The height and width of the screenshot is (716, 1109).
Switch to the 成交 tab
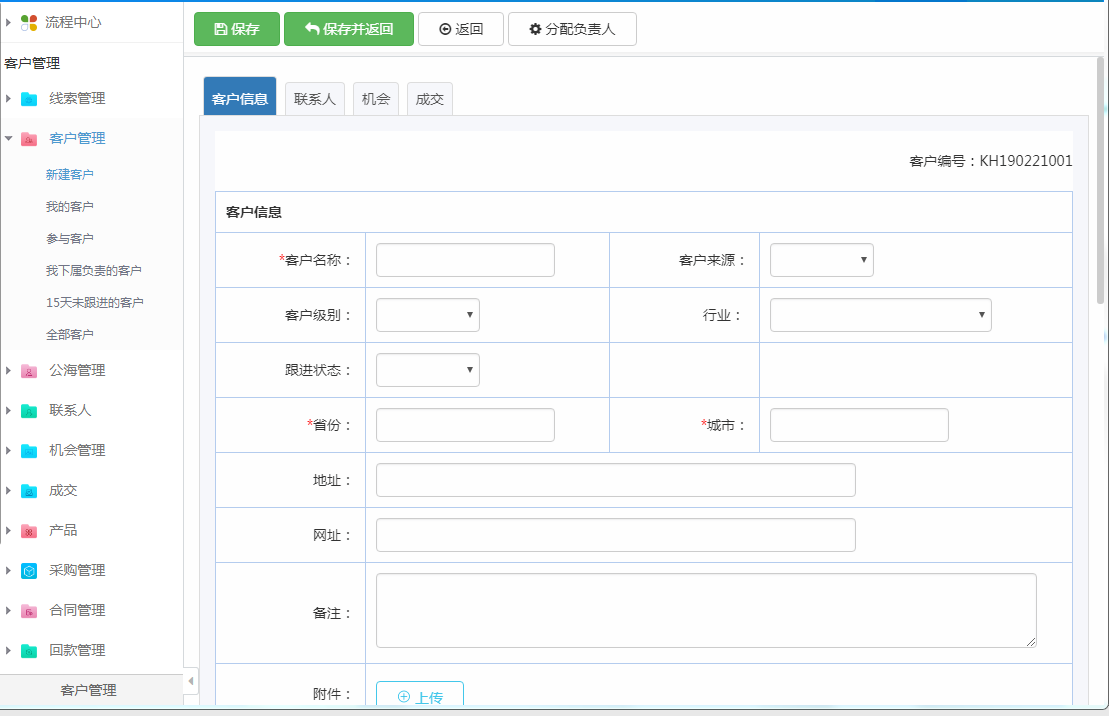(429, 99)
